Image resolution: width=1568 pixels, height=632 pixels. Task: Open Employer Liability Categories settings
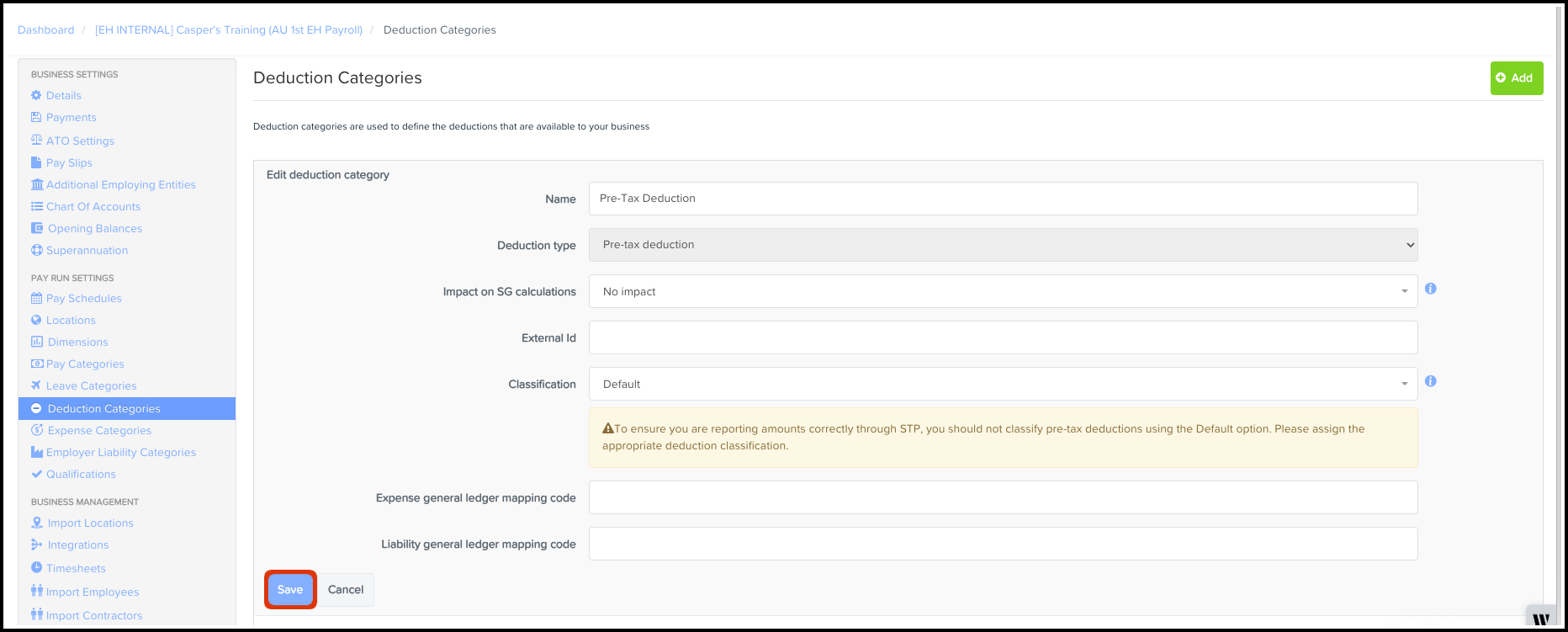[x=121, y=452]
